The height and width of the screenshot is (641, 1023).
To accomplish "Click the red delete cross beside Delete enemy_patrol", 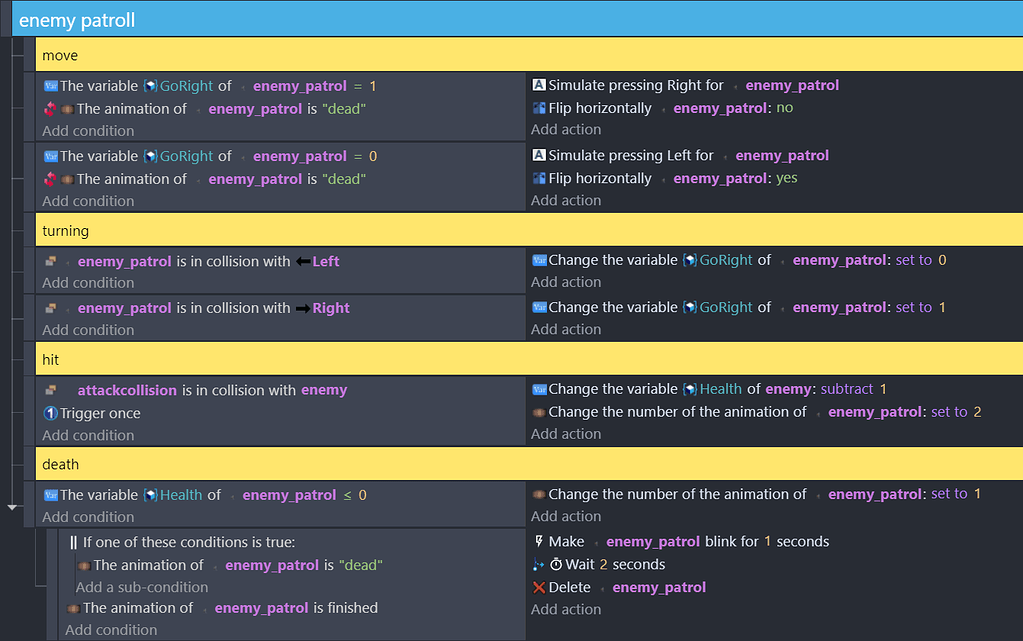I will pyautogui.click(x=538, y=587).
